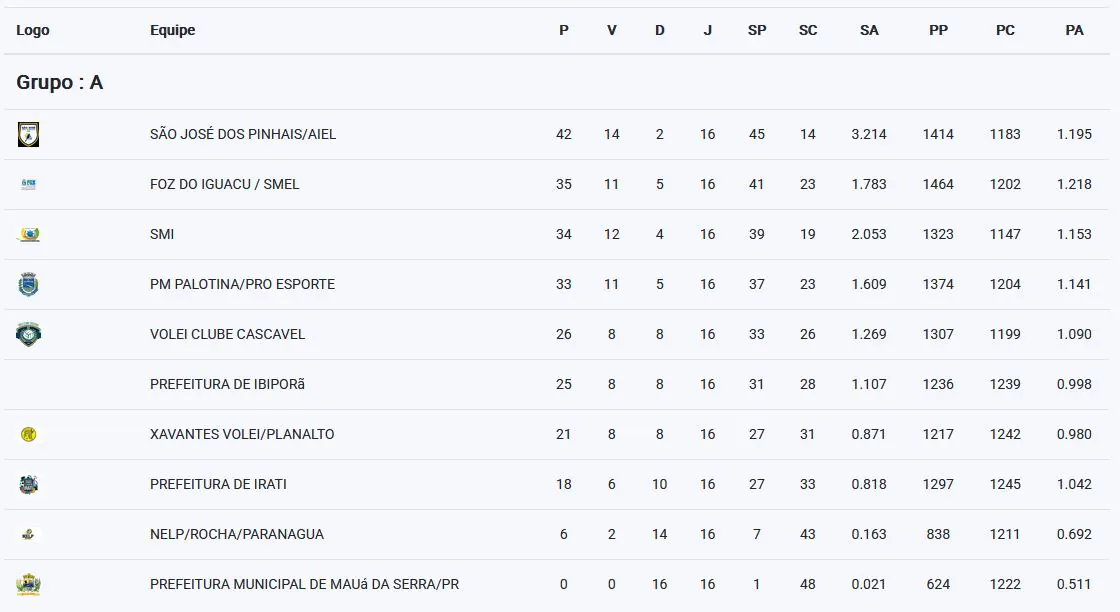The width and height of the screenshot is (1120, 612).
Task: Select the PREFEITURA DE IBIPORã team row
Action: point(557,384)
